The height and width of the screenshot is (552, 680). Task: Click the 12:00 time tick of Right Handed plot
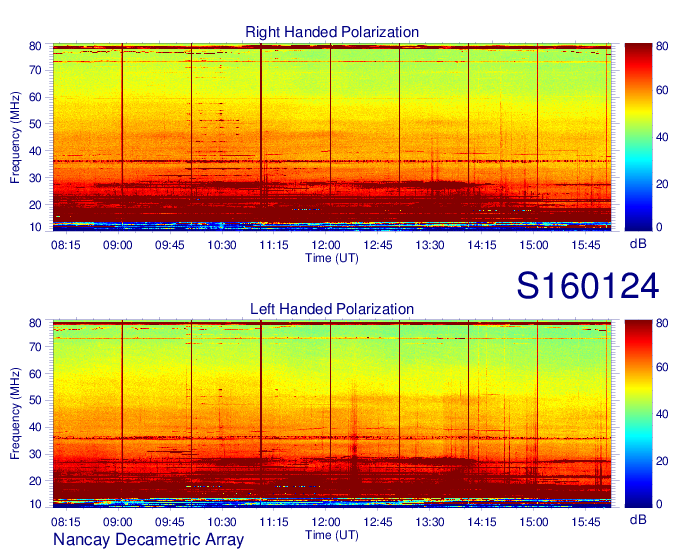[326, 245]
